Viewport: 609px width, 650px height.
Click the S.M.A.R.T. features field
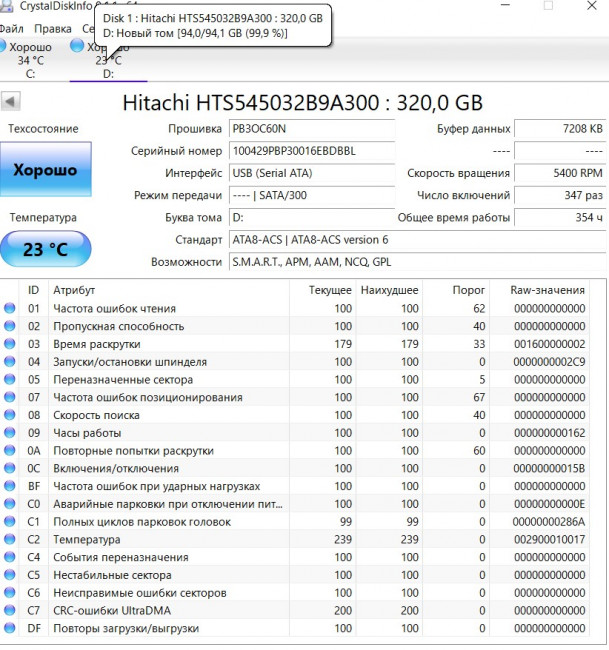(417, 262)
